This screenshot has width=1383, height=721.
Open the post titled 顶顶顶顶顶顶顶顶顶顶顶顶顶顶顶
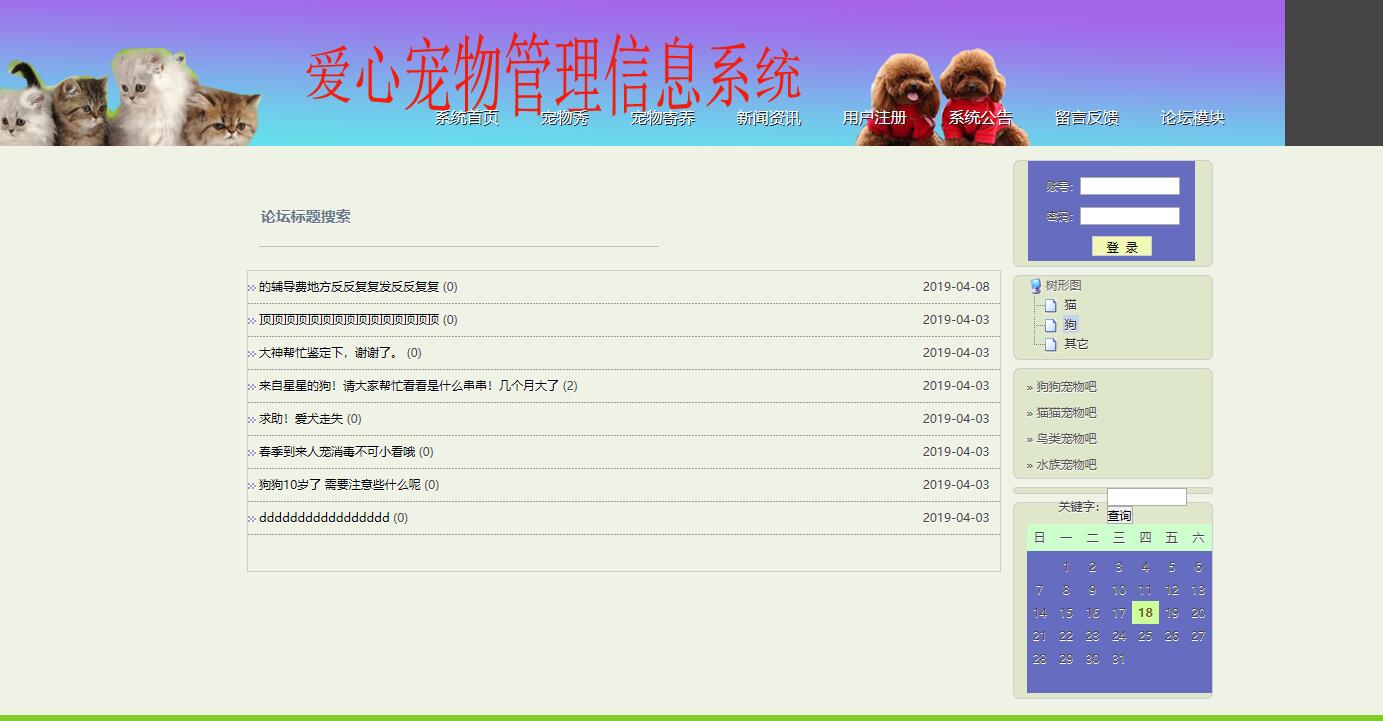[349, 320]
